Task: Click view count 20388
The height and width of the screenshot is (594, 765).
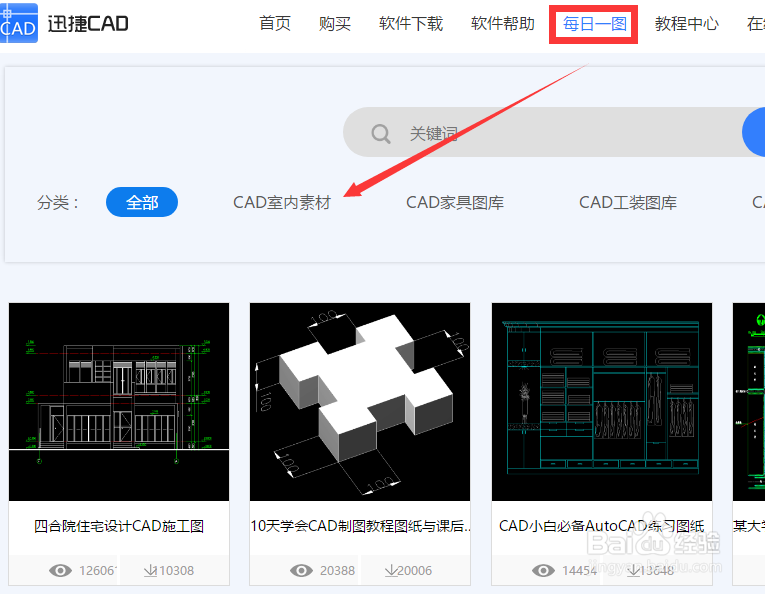Action: 338,571
